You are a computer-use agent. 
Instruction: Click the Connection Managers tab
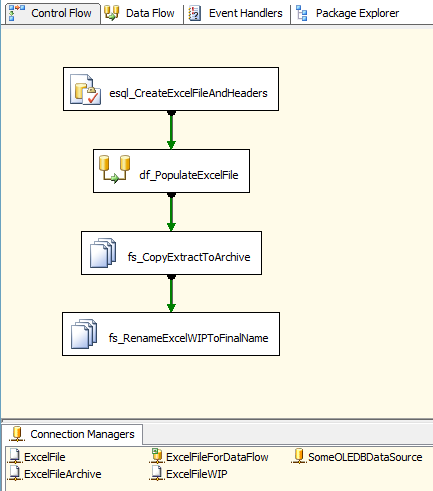pos(73,434)
